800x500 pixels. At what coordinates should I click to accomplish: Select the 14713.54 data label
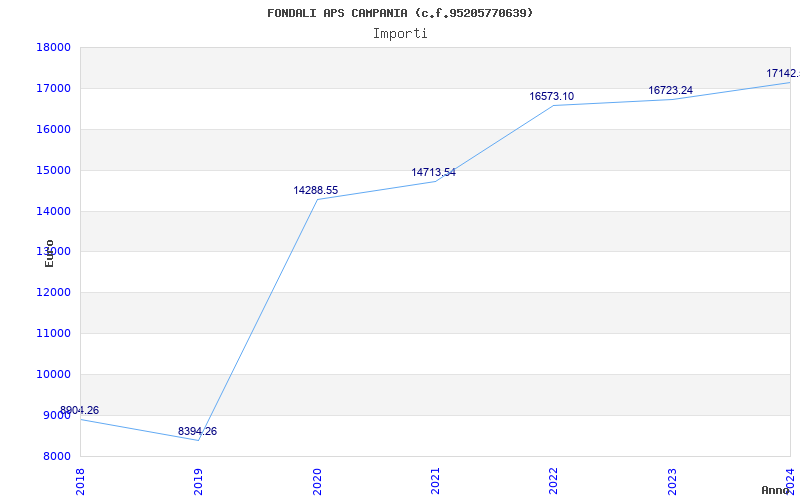[434, 172]
